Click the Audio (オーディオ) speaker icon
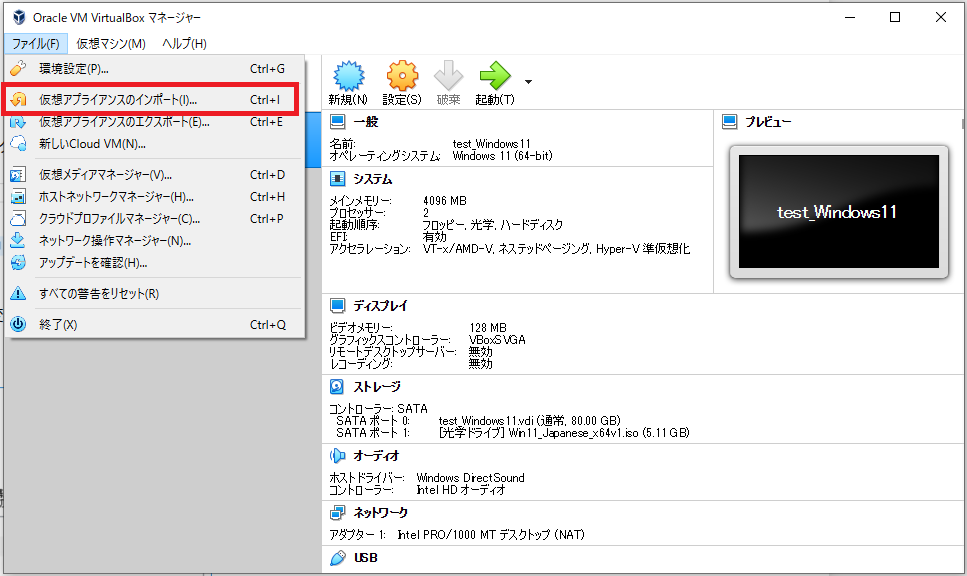Screen dimensions: 967x576 (337, 456)
